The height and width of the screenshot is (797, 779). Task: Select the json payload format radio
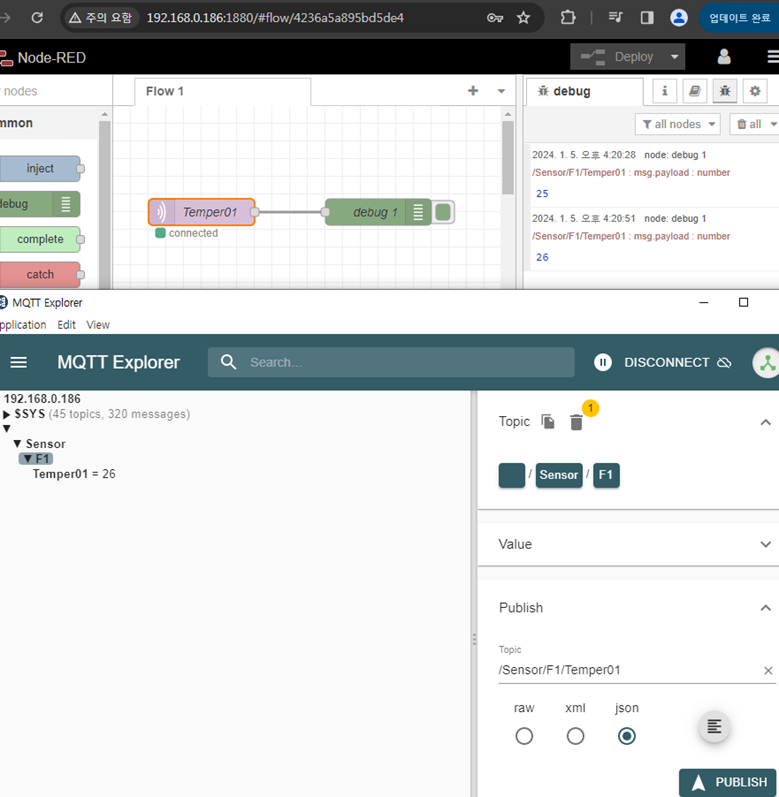pos(627,735)
